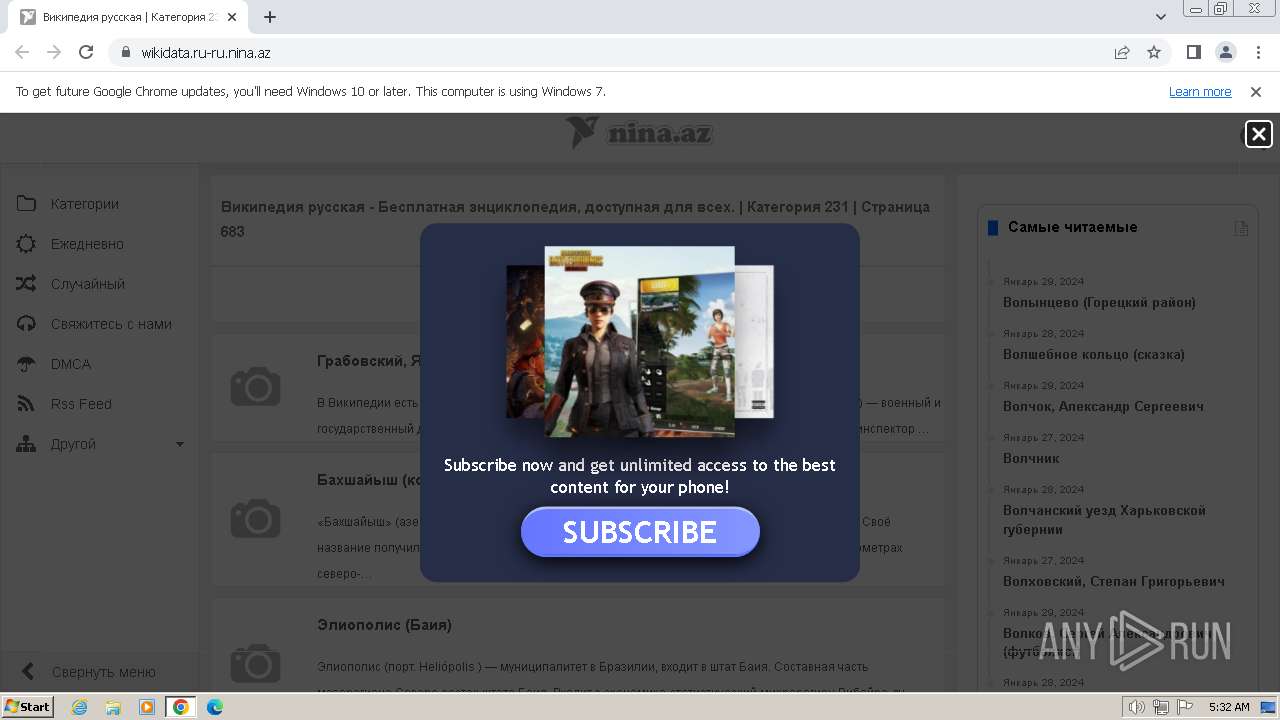
Task: Click the nina.az logo in the header
Action: click(639, 133)
